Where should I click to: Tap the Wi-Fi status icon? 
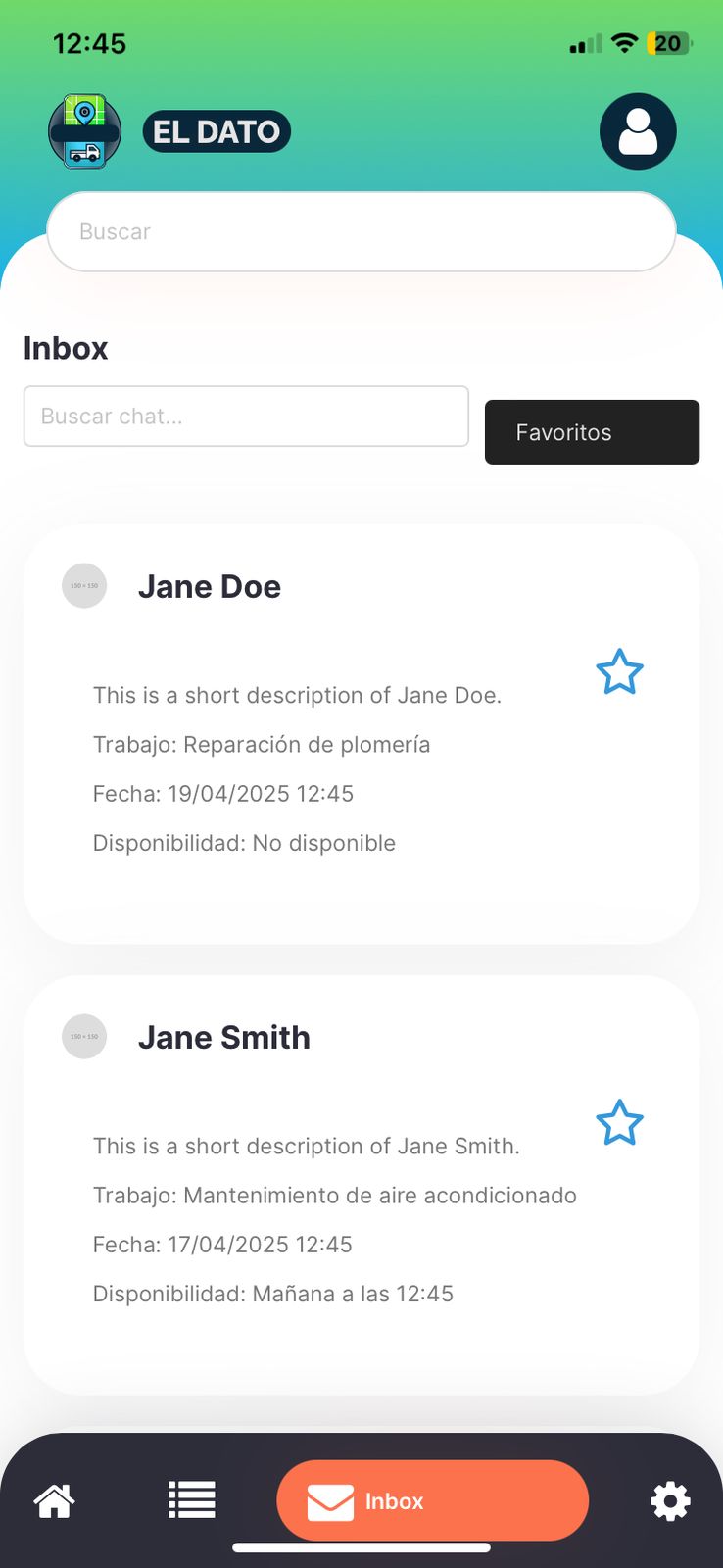coord(623,42)
